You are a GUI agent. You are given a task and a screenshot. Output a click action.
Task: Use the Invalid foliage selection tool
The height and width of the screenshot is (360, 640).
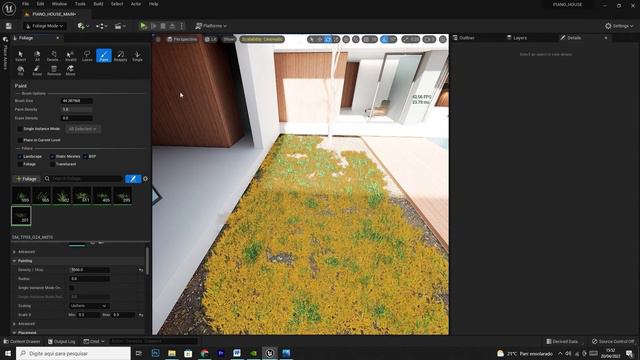(70, 56)
